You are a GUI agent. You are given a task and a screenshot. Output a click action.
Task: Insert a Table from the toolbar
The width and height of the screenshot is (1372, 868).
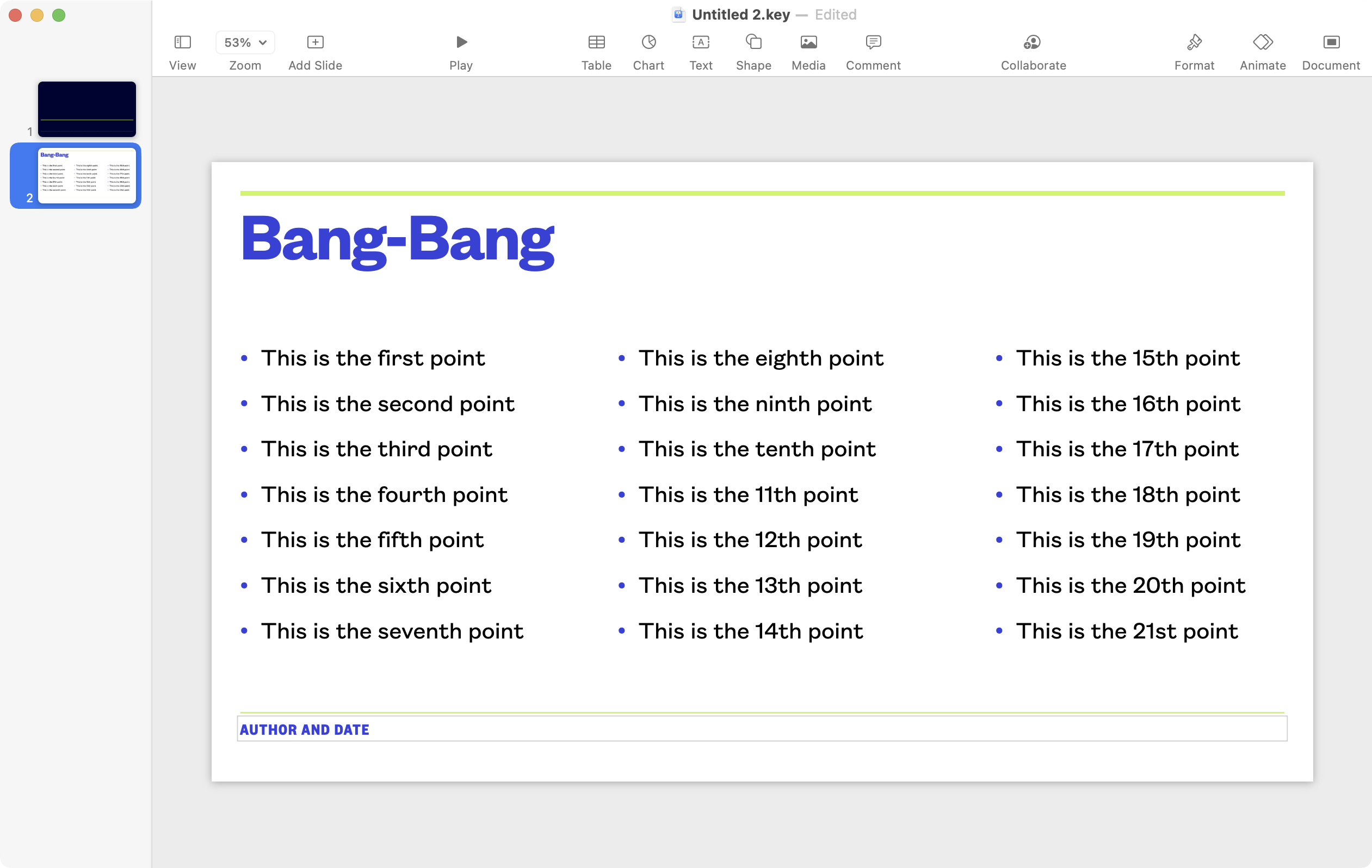(596, 42)
